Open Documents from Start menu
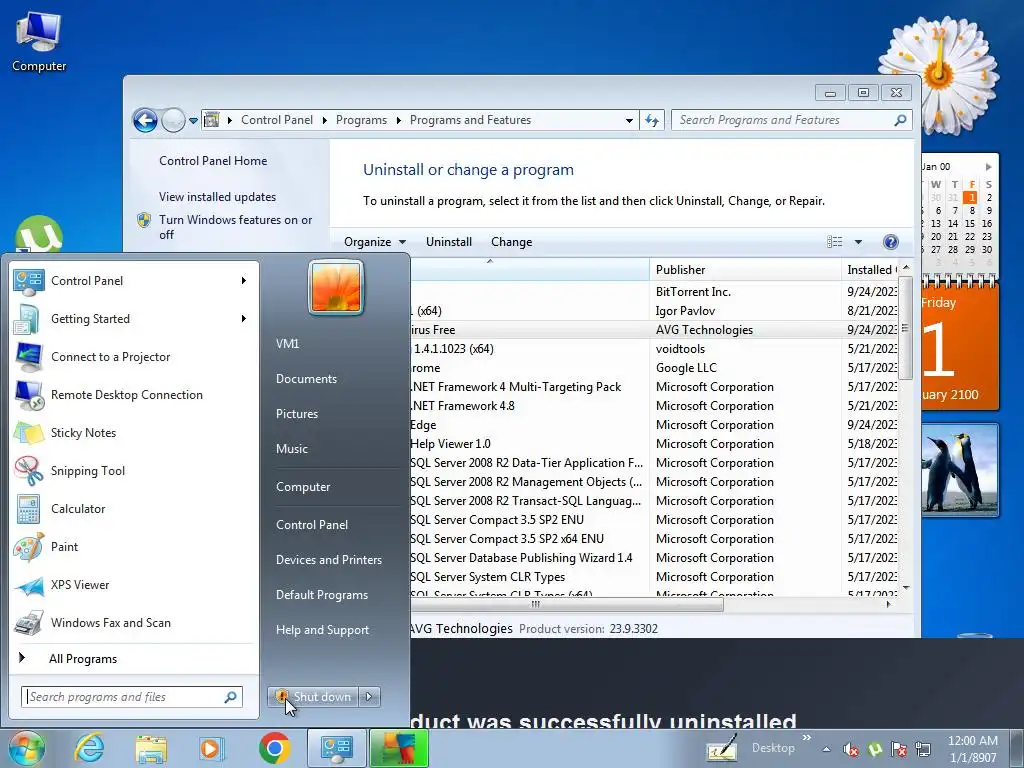This screenshot has height=768, width=1024. click(306, 379)
